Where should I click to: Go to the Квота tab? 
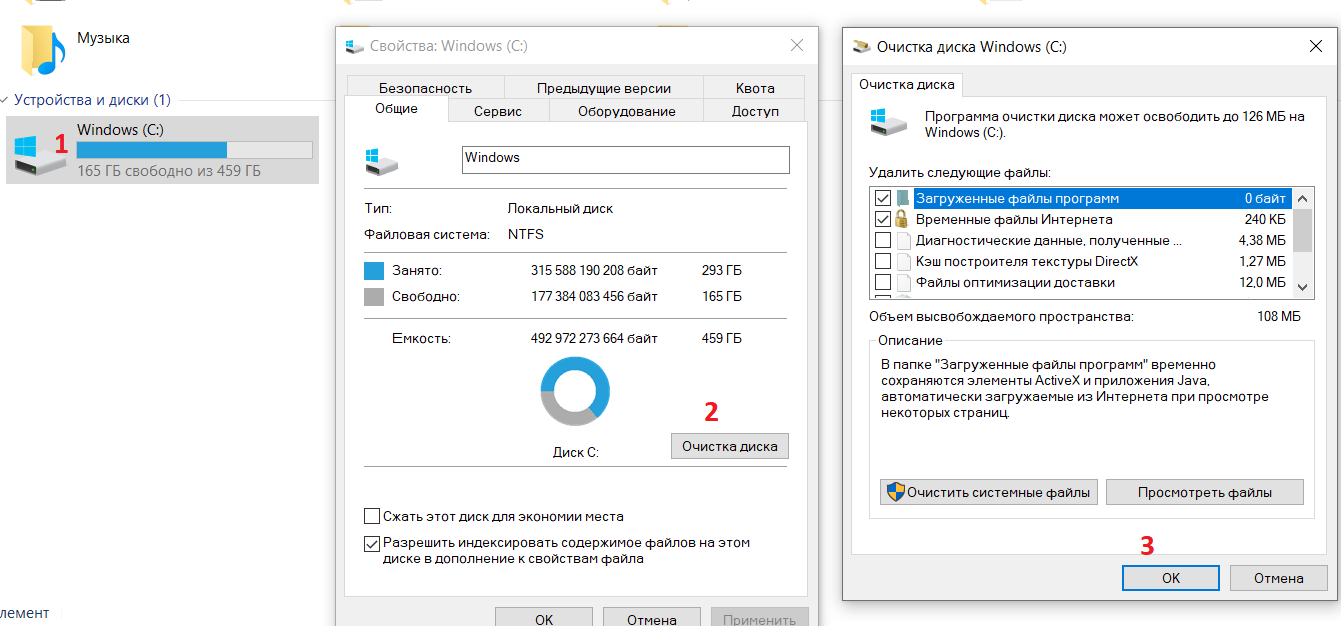pyautogui.click(x=755, y=88)
